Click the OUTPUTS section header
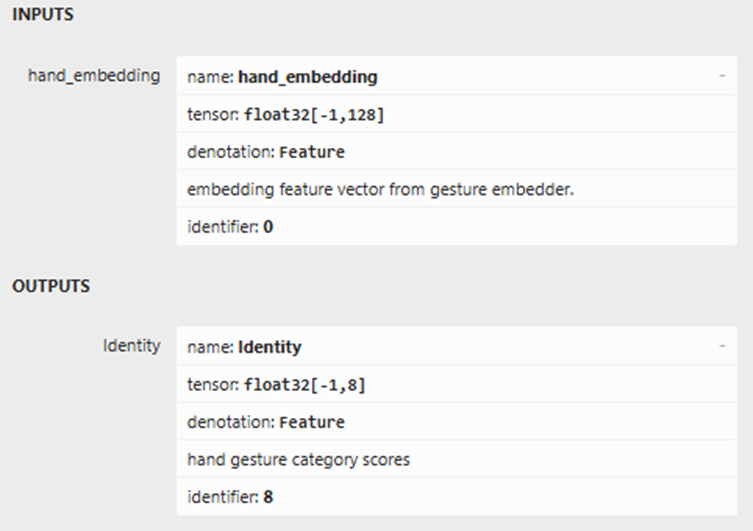This screenshot has width=753, height=531. [51, 286]
